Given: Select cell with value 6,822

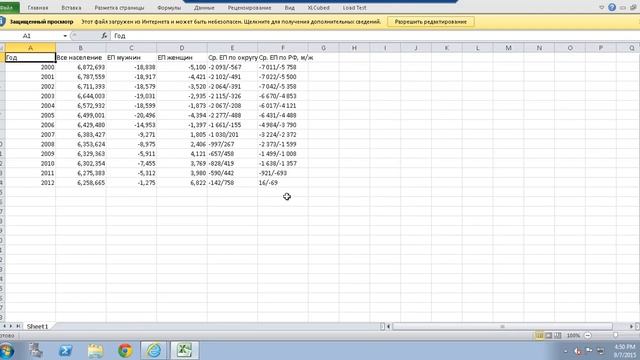Looking at the screenshot, I should (182, 183).
